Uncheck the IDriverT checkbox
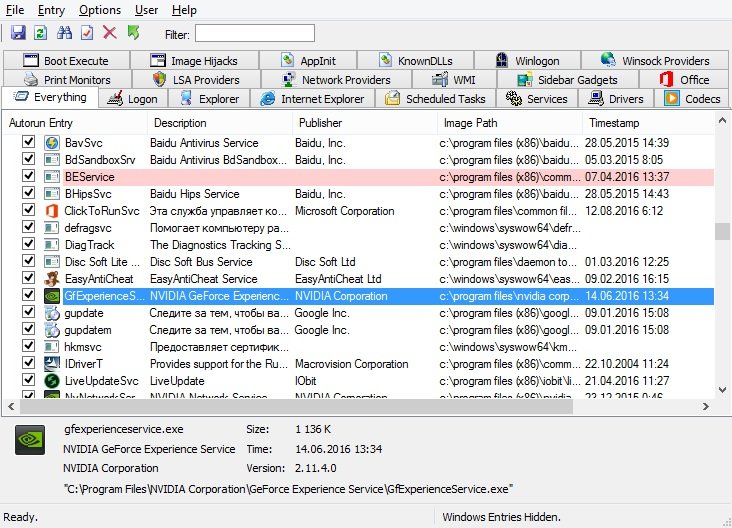 [x=28, y=363]
